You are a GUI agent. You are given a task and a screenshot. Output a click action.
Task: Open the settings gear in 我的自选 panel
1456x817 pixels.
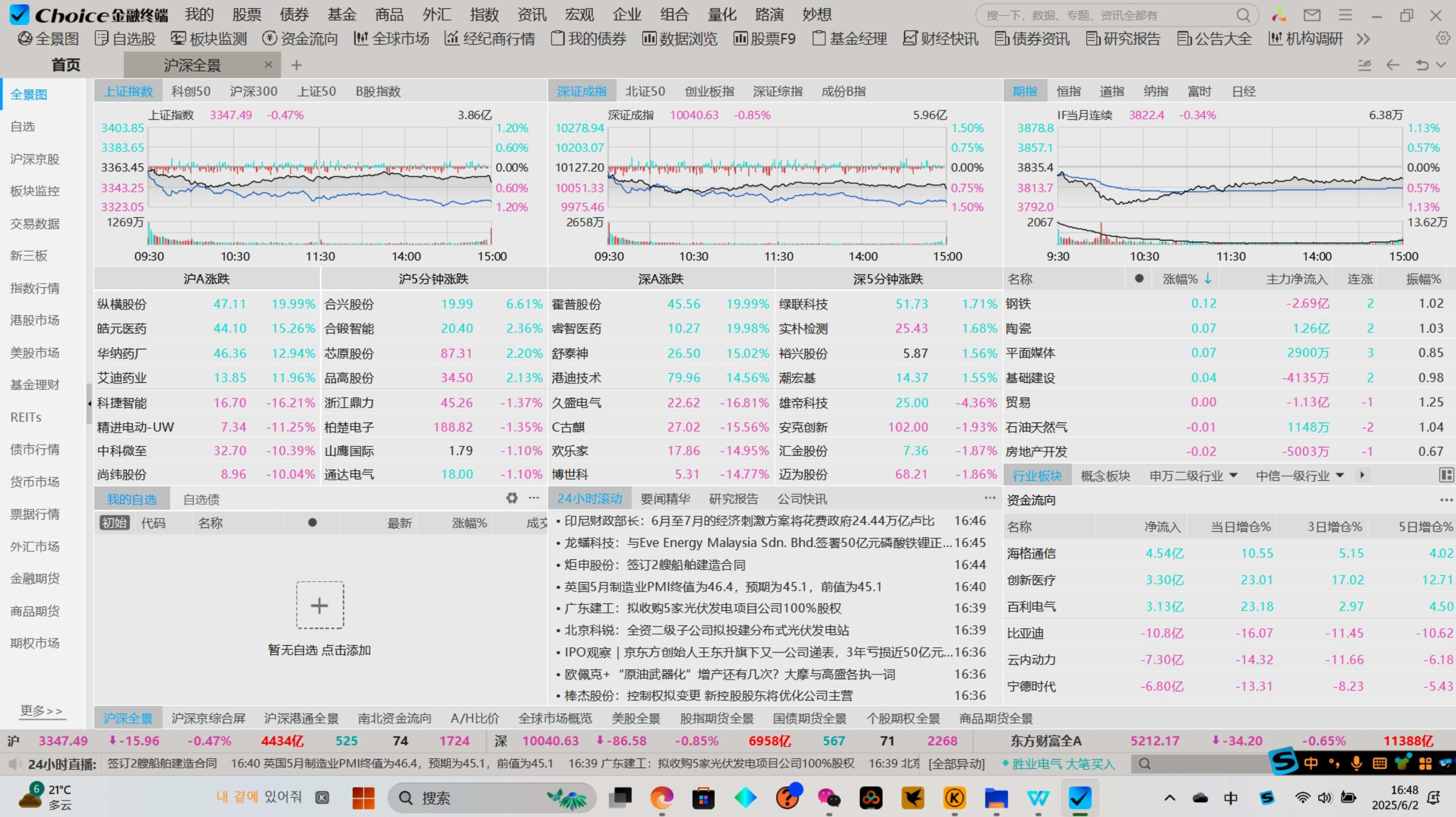click(512, 498)
